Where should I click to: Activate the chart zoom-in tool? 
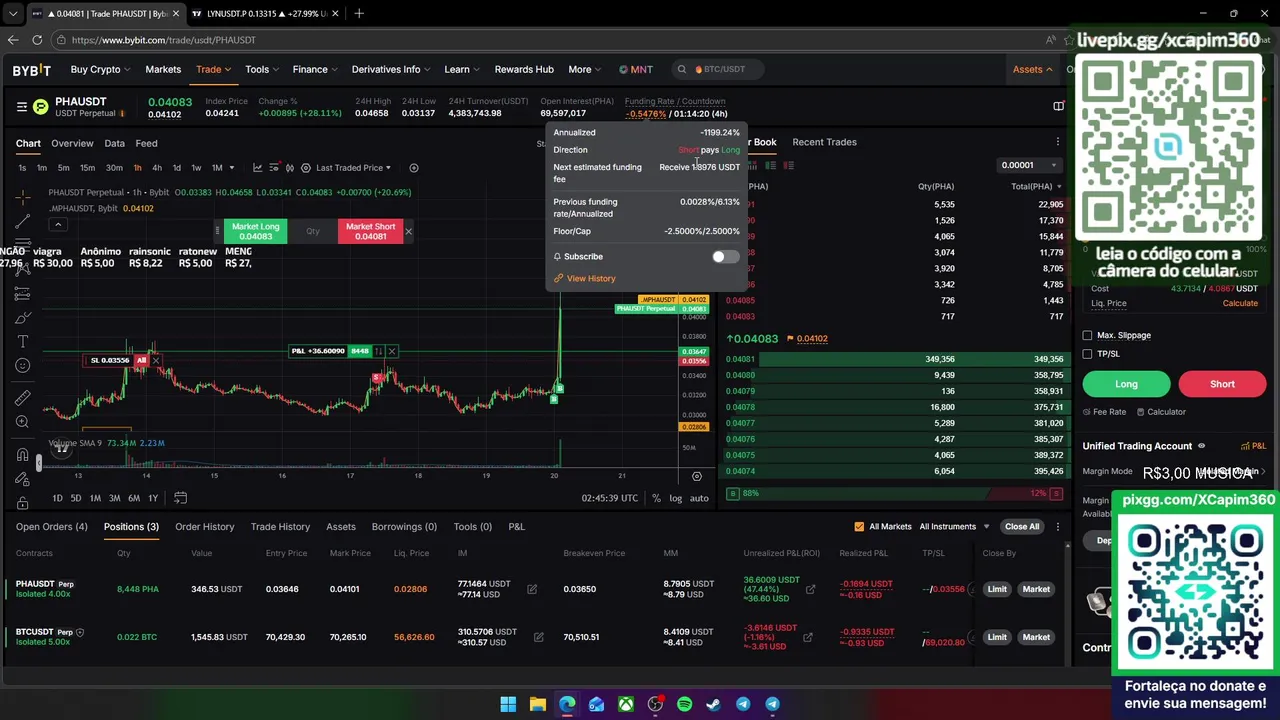pos(22,422)
